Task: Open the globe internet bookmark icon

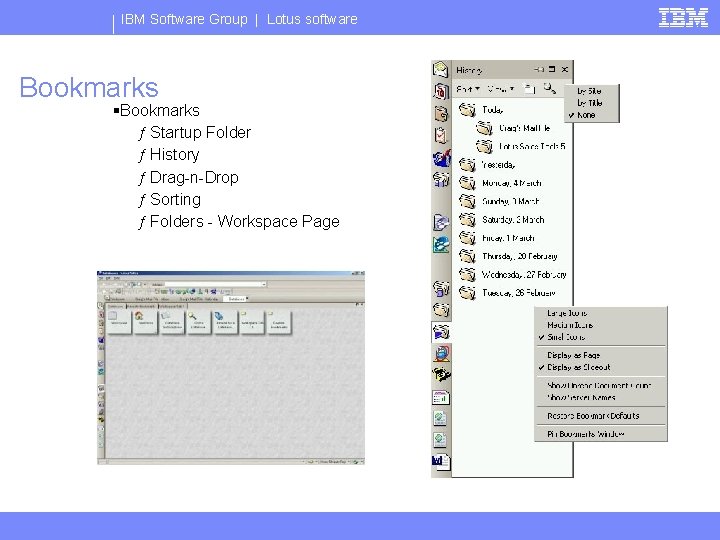Action: [x=441, y=353]
